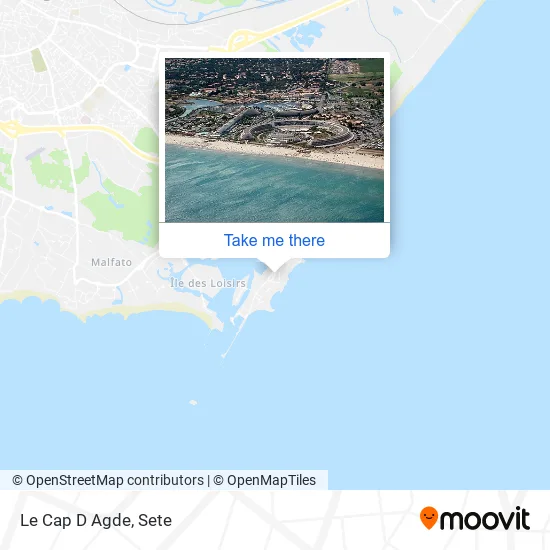Viewport: 550px width, 550px height.
Task: Click the small islet in the sea
Action: tap(193, 402)
